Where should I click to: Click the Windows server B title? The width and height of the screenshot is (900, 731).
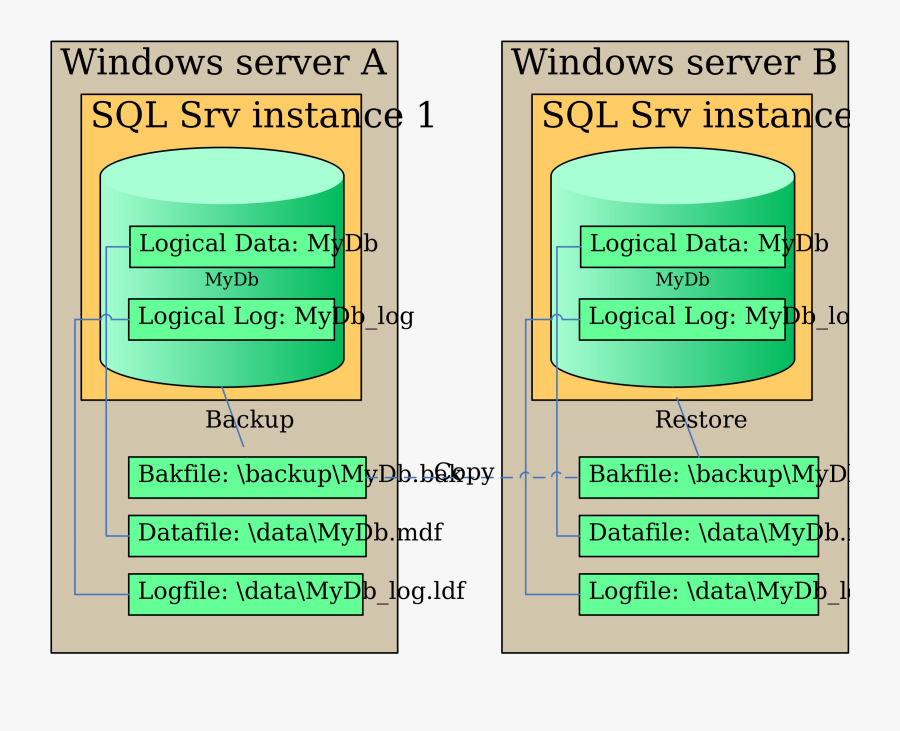(x=674, y=63)
